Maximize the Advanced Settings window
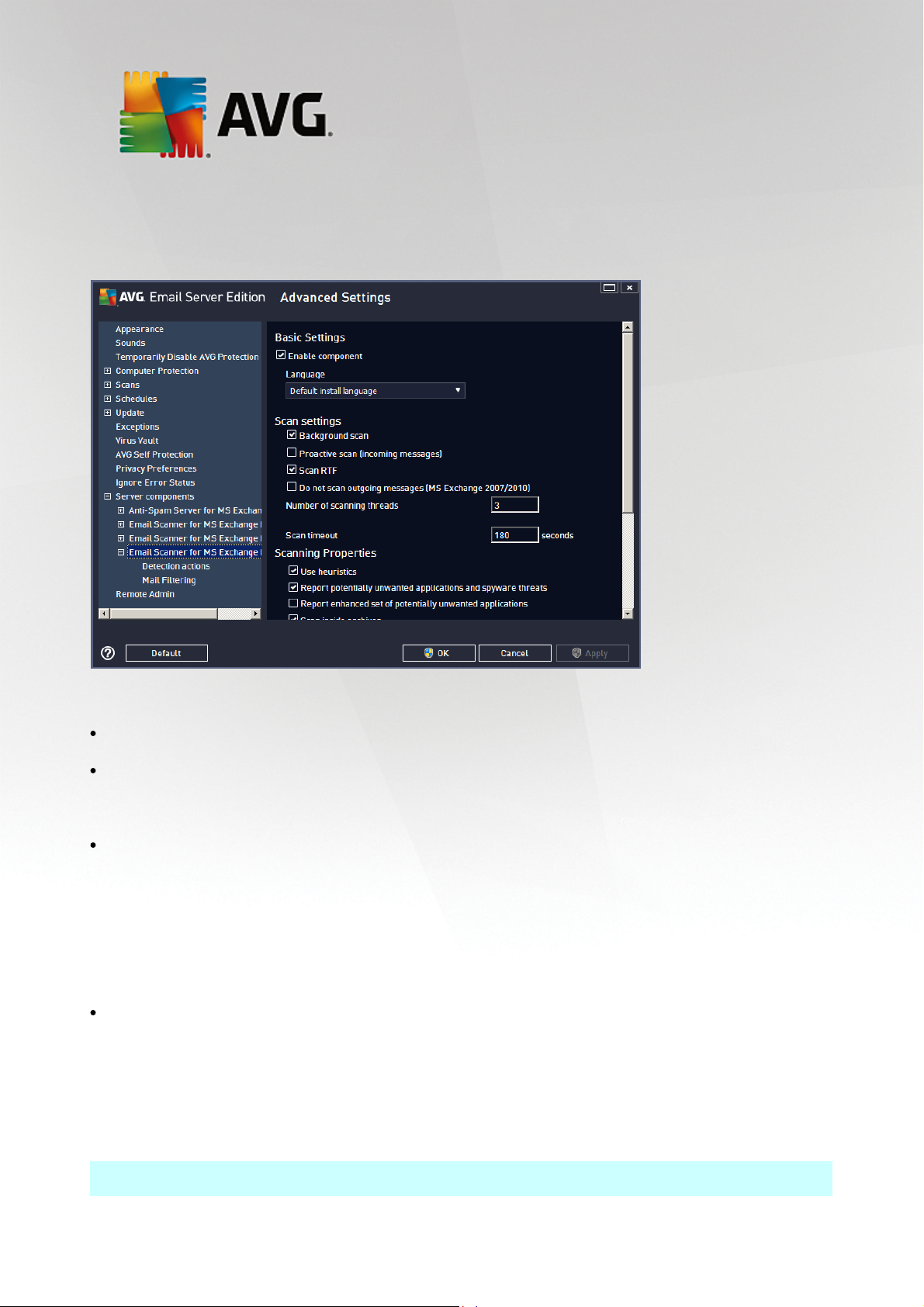Screen dimensions: 924x1307 (x=610, y=287)
